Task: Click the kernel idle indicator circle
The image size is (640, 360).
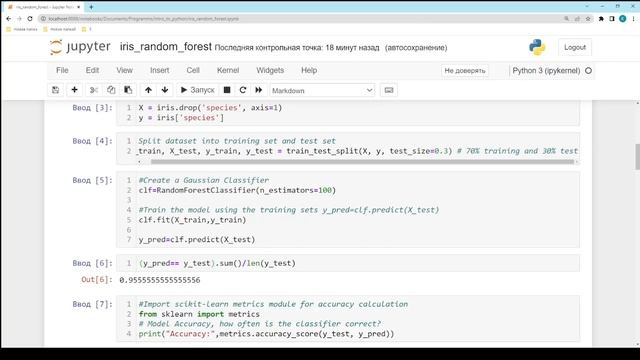Action: click(588, 71)
